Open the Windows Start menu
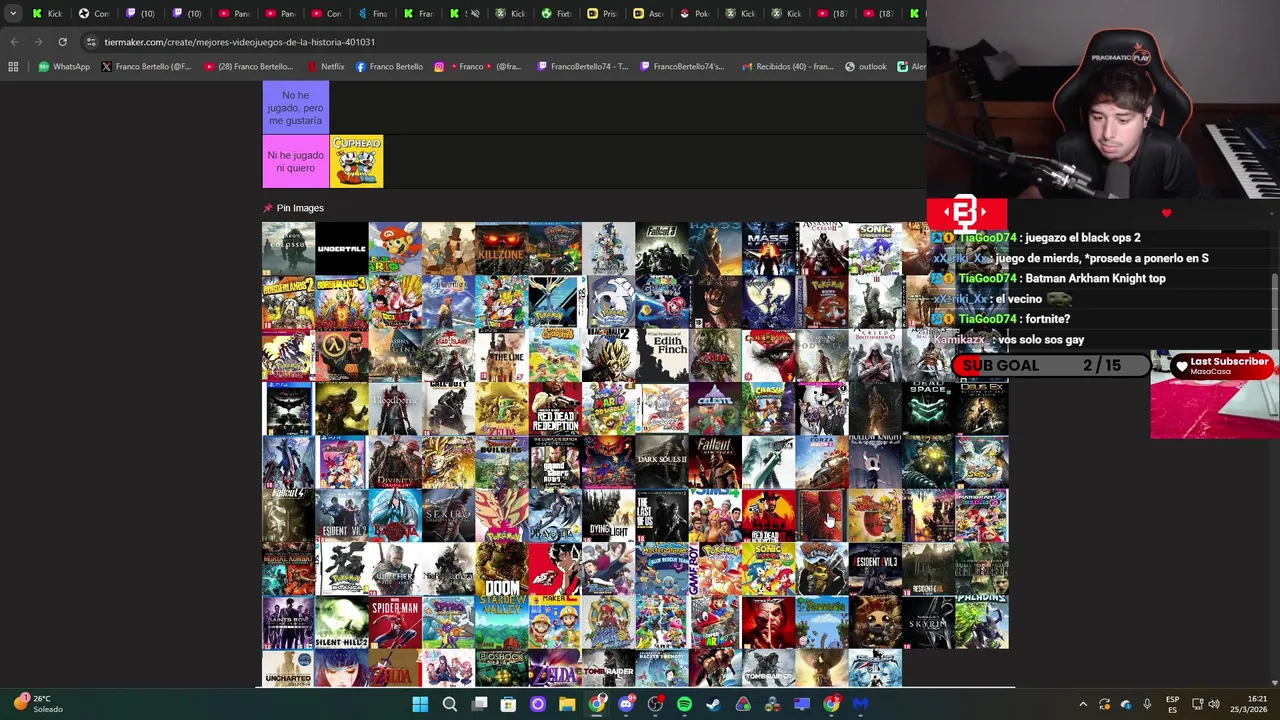The width and height of the screenshot is (1280, 720). [x=420, y=704]
